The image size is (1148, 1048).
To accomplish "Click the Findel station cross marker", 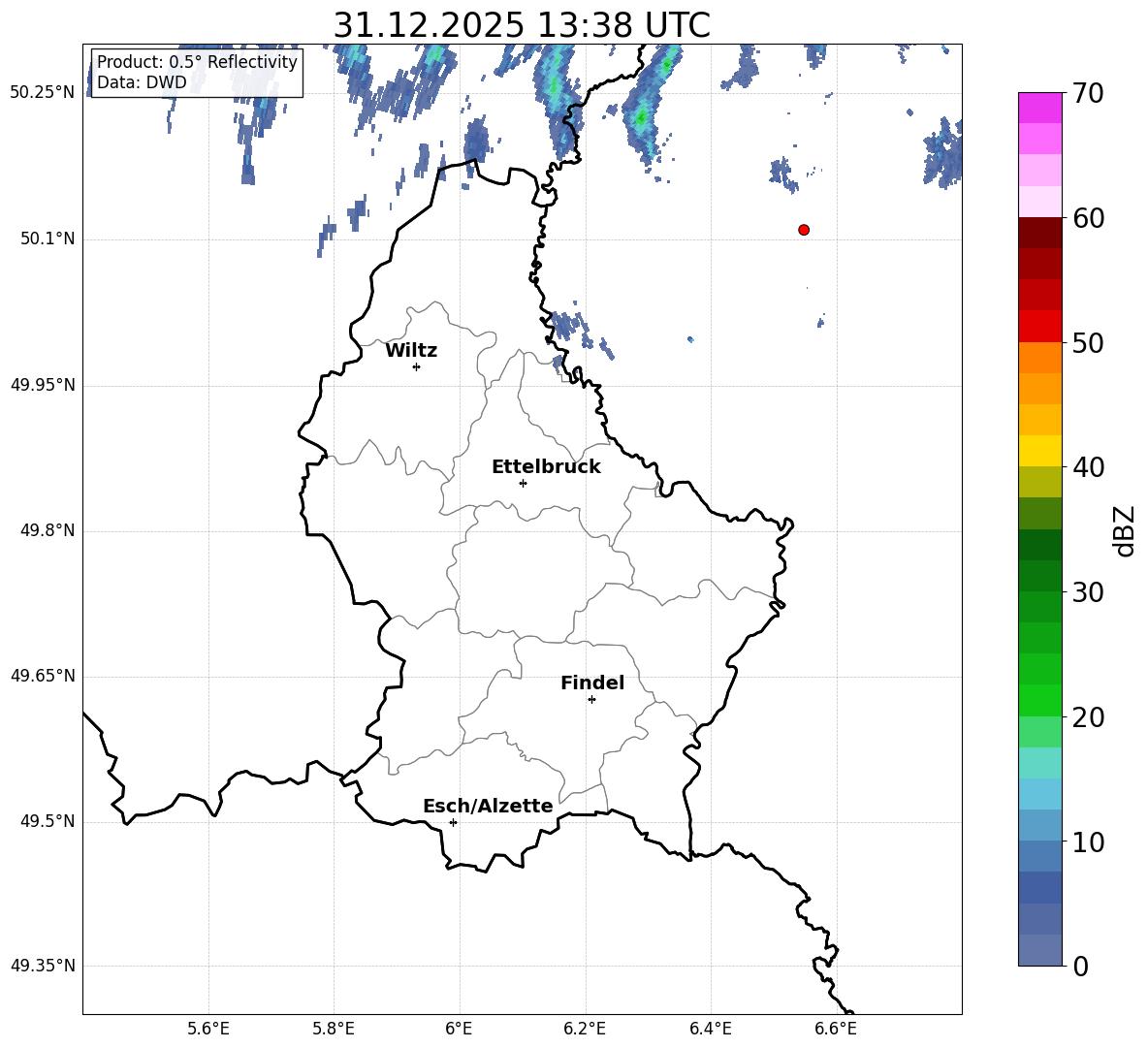I will coord(591,699).
